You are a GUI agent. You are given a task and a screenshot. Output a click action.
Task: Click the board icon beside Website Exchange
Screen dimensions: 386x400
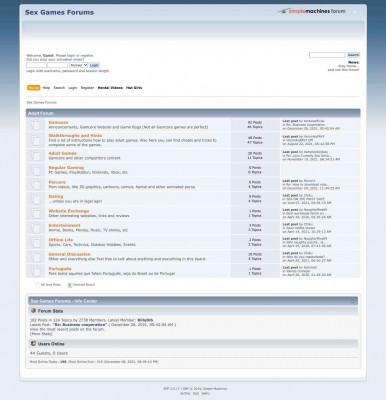coord(35,213)
